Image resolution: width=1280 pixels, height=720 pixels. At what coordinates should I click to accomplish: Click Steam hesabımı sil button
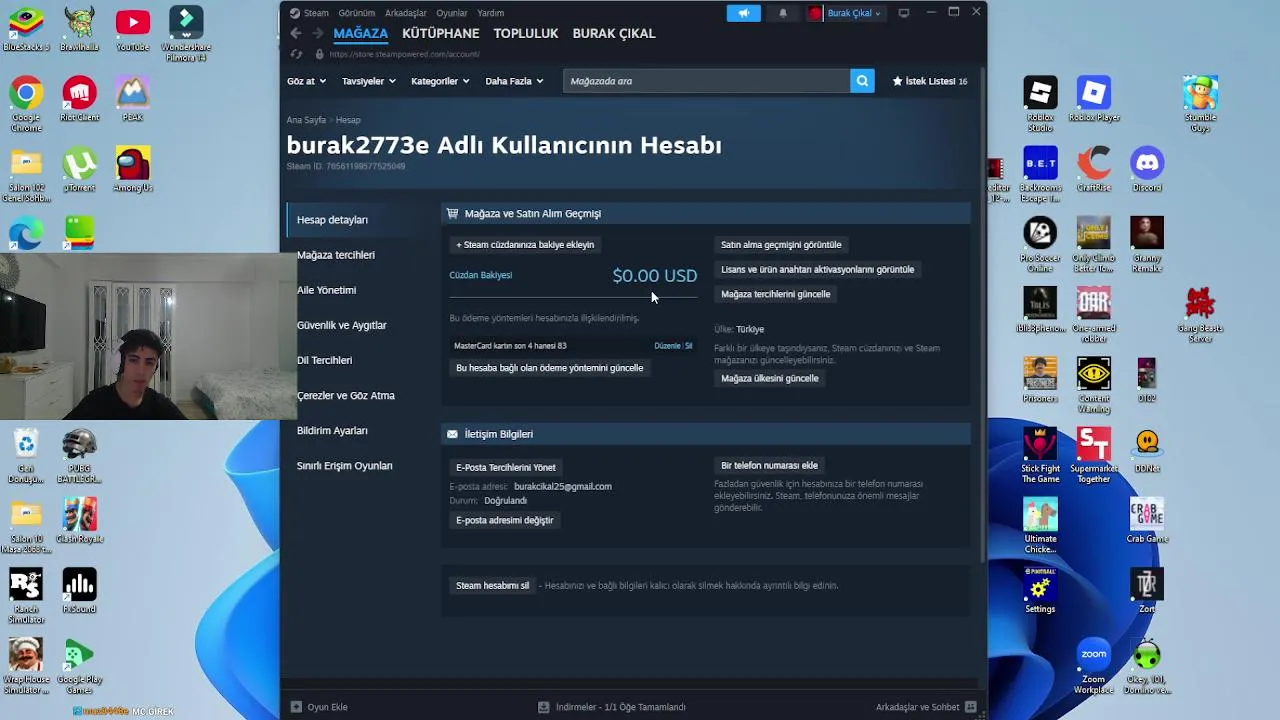[x=492, y=585]
